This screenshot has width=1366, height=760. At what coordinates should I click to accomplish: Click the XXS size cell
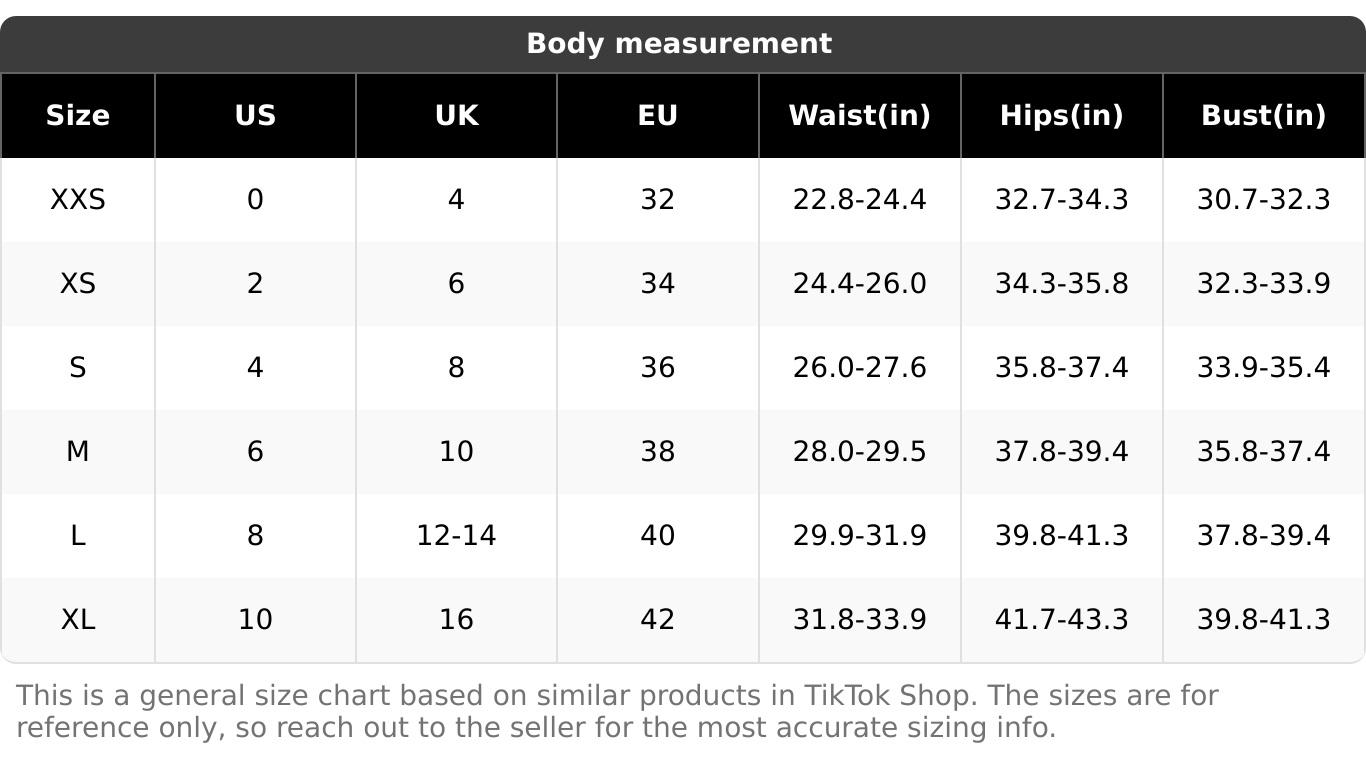[x=77, y=200]
